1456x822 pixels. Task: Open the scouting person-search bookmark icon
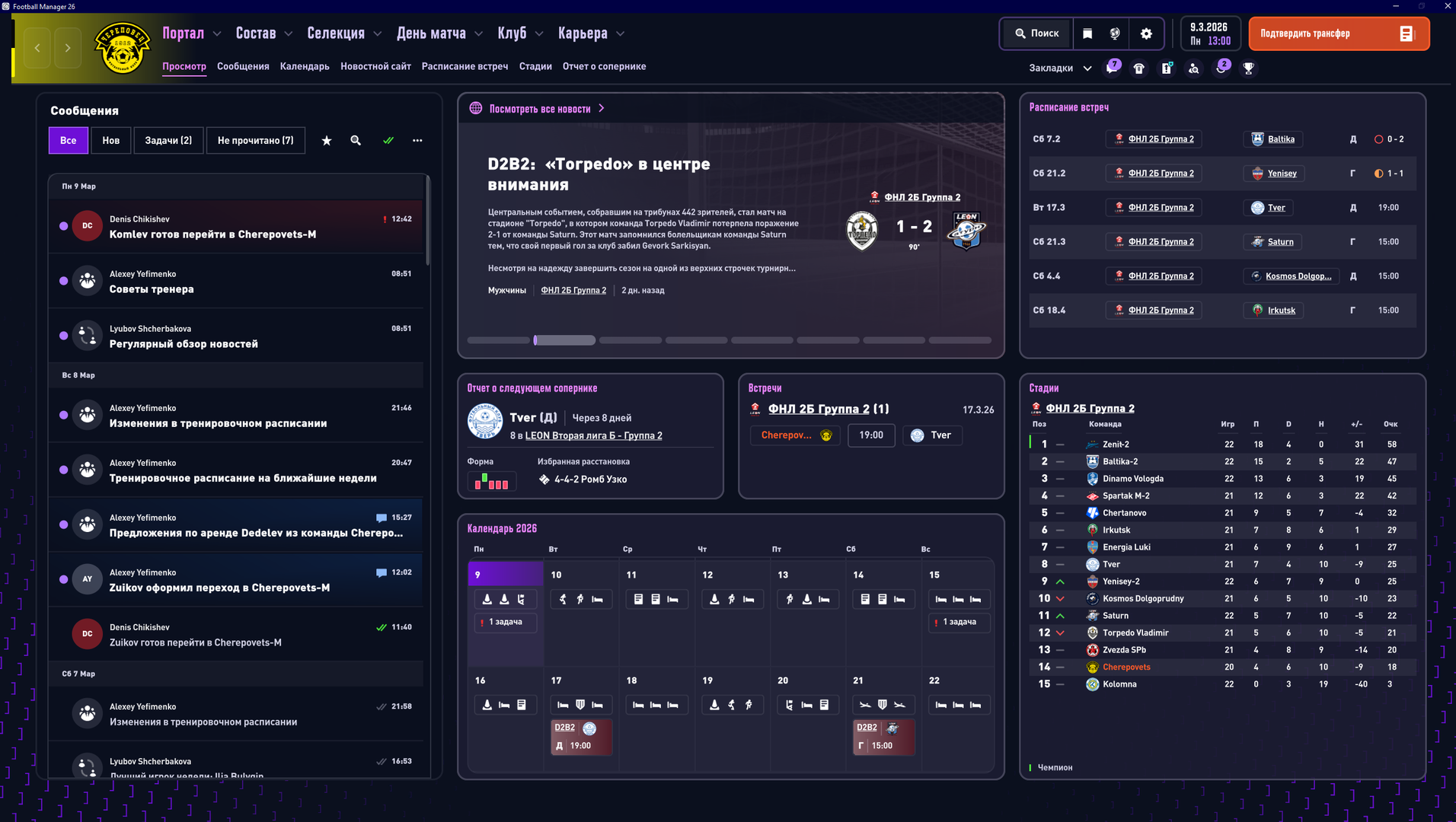pyautogui.click(x=1194, y=68)
